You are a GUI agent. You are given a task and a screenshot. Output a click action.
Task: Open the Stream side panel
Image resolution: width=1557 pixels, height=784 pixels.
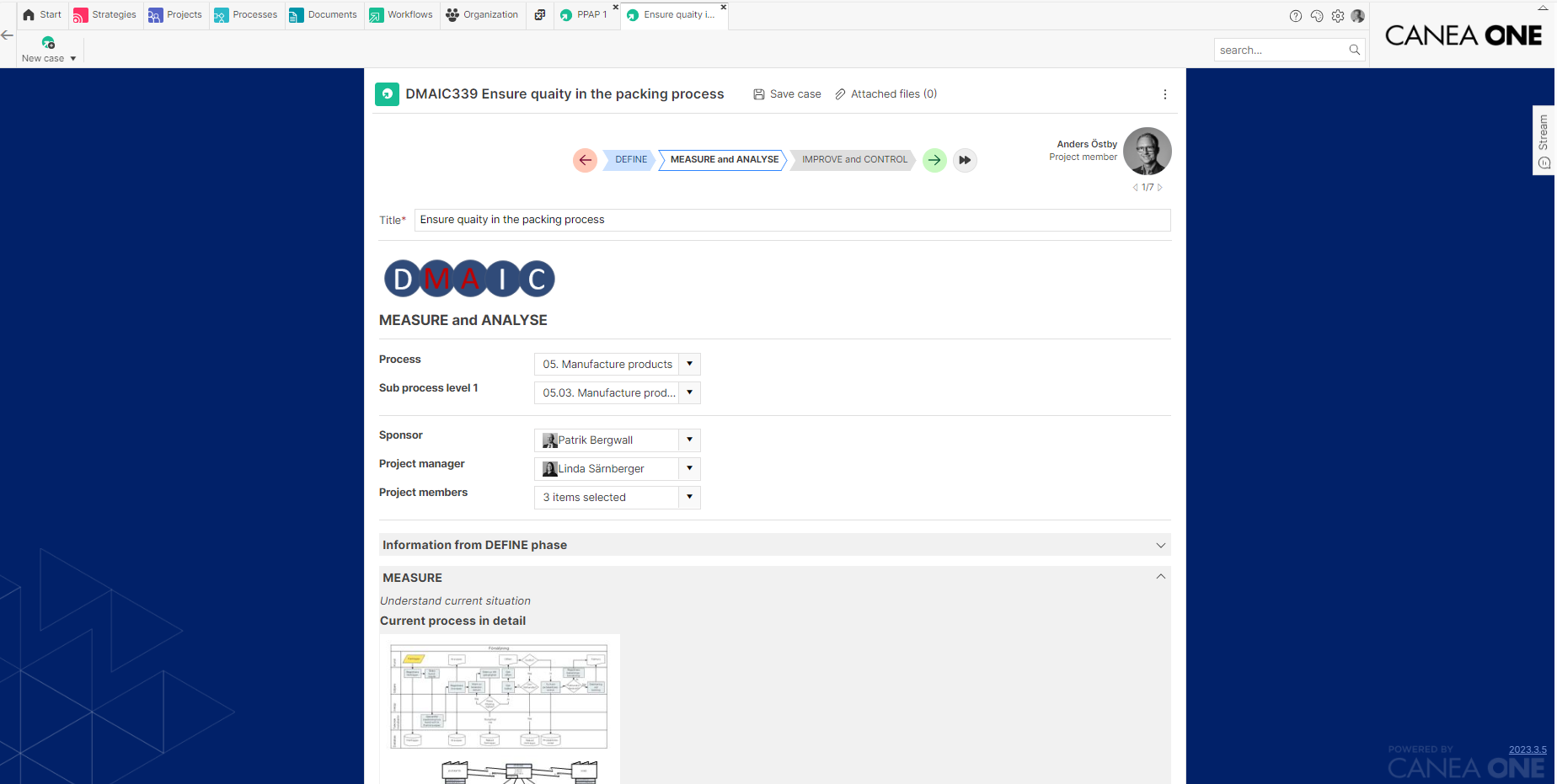(1543, 140)
